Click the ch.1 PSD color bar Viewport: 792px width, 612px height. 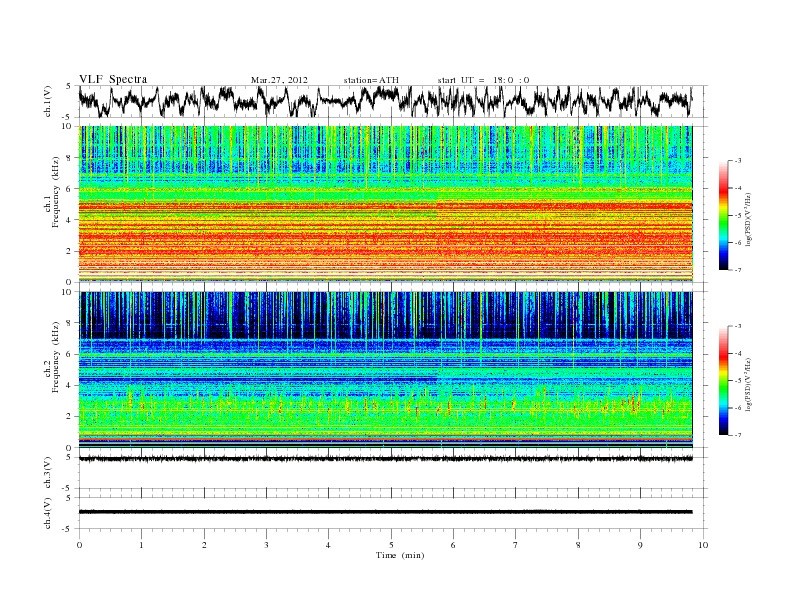(724, 215)
